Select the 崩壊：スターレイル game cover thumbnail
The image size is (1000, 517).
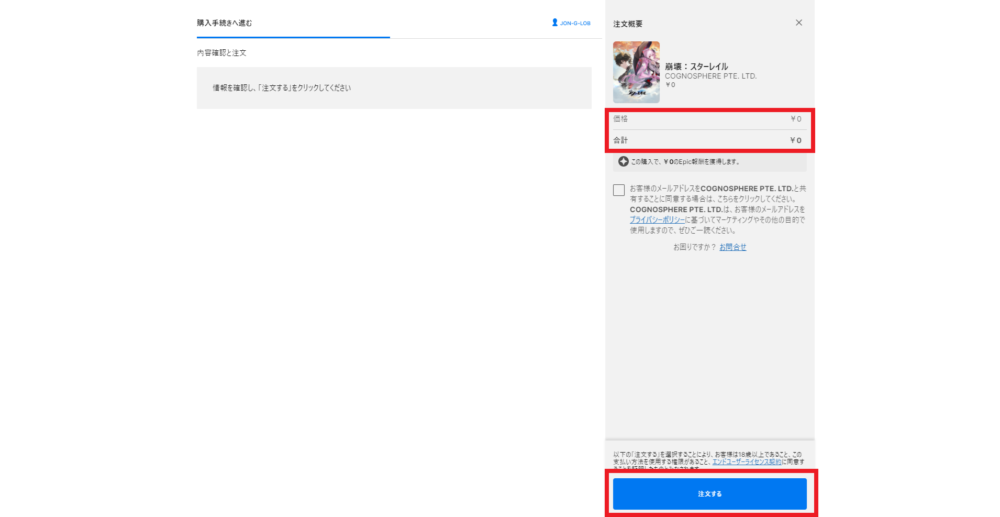coord(636,72)
